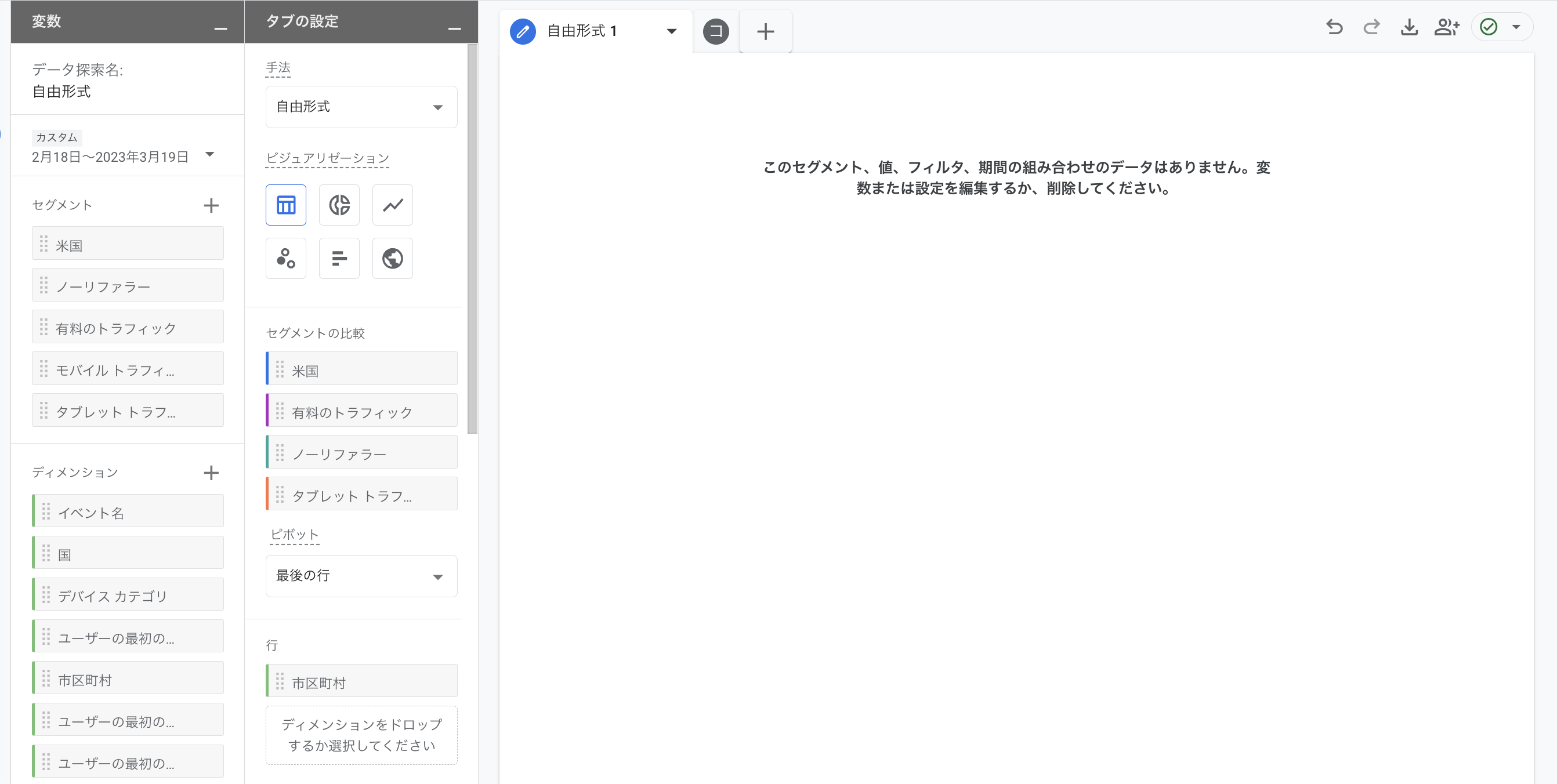This screenshot has width=1557, height=784.
Task: Click the イベント名 dimension
Action: point(128,511)
